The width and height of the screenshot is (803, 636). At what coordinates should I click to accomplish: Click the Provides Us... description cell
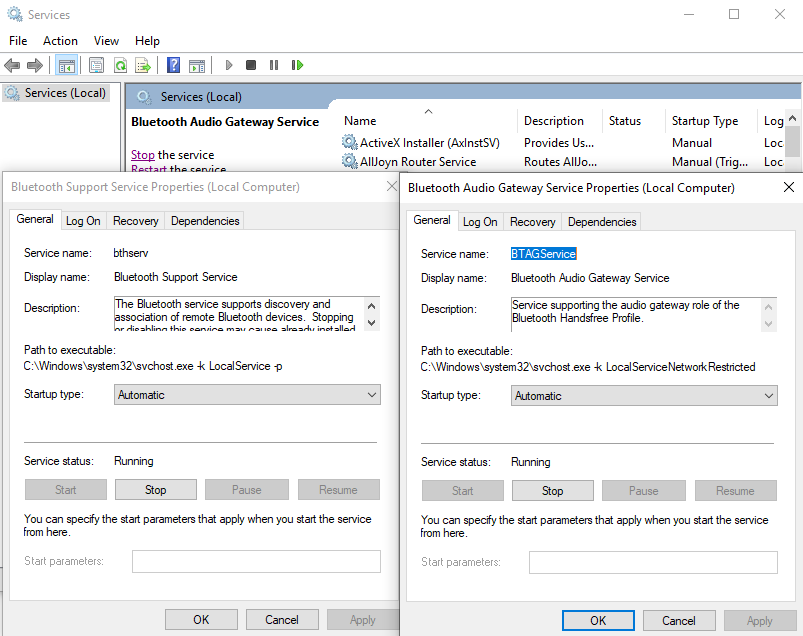coord(559,143)
